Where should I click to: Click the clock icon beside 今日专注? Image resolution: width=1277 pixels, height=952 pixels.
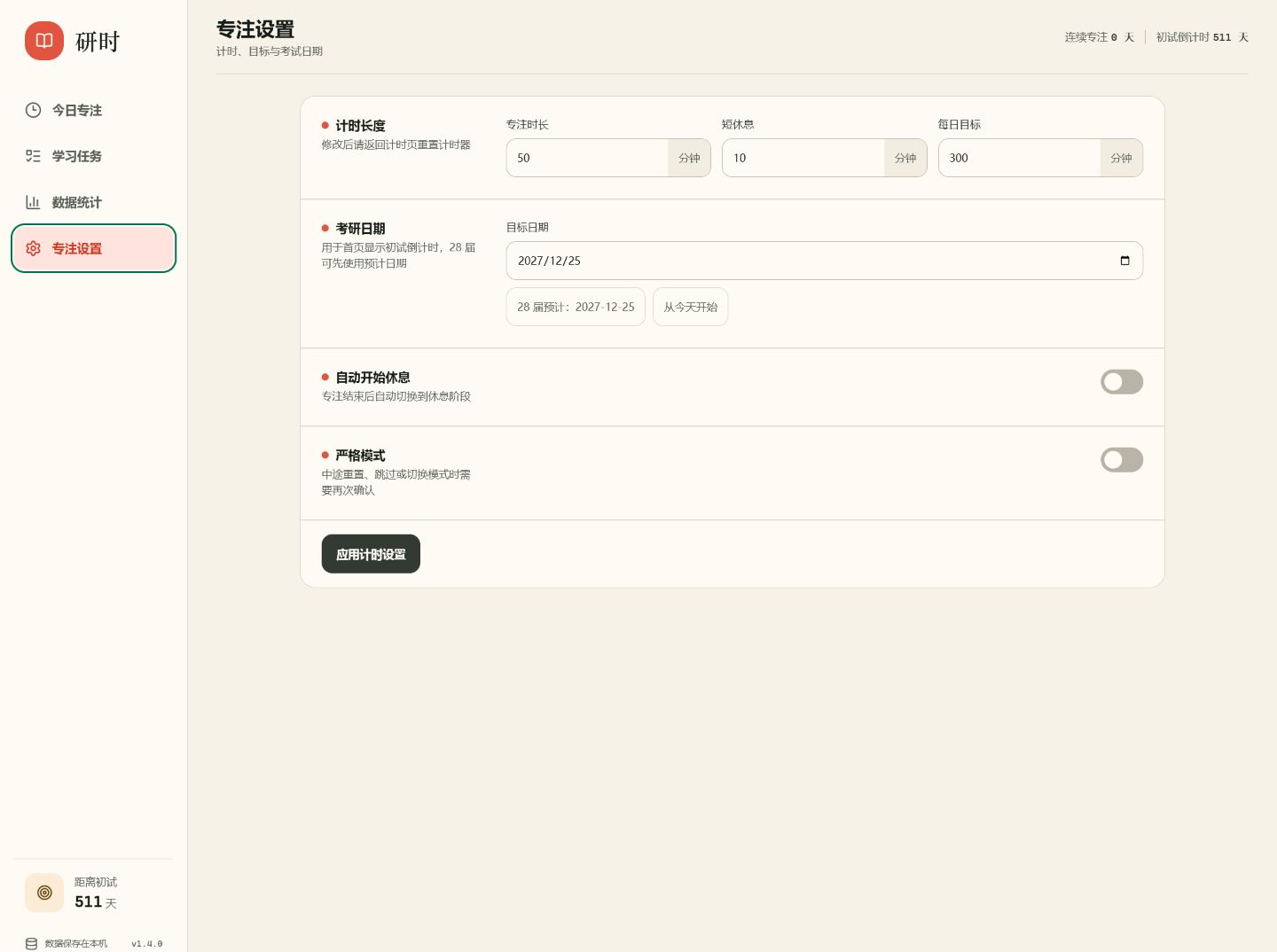click(x=33, y=110)
